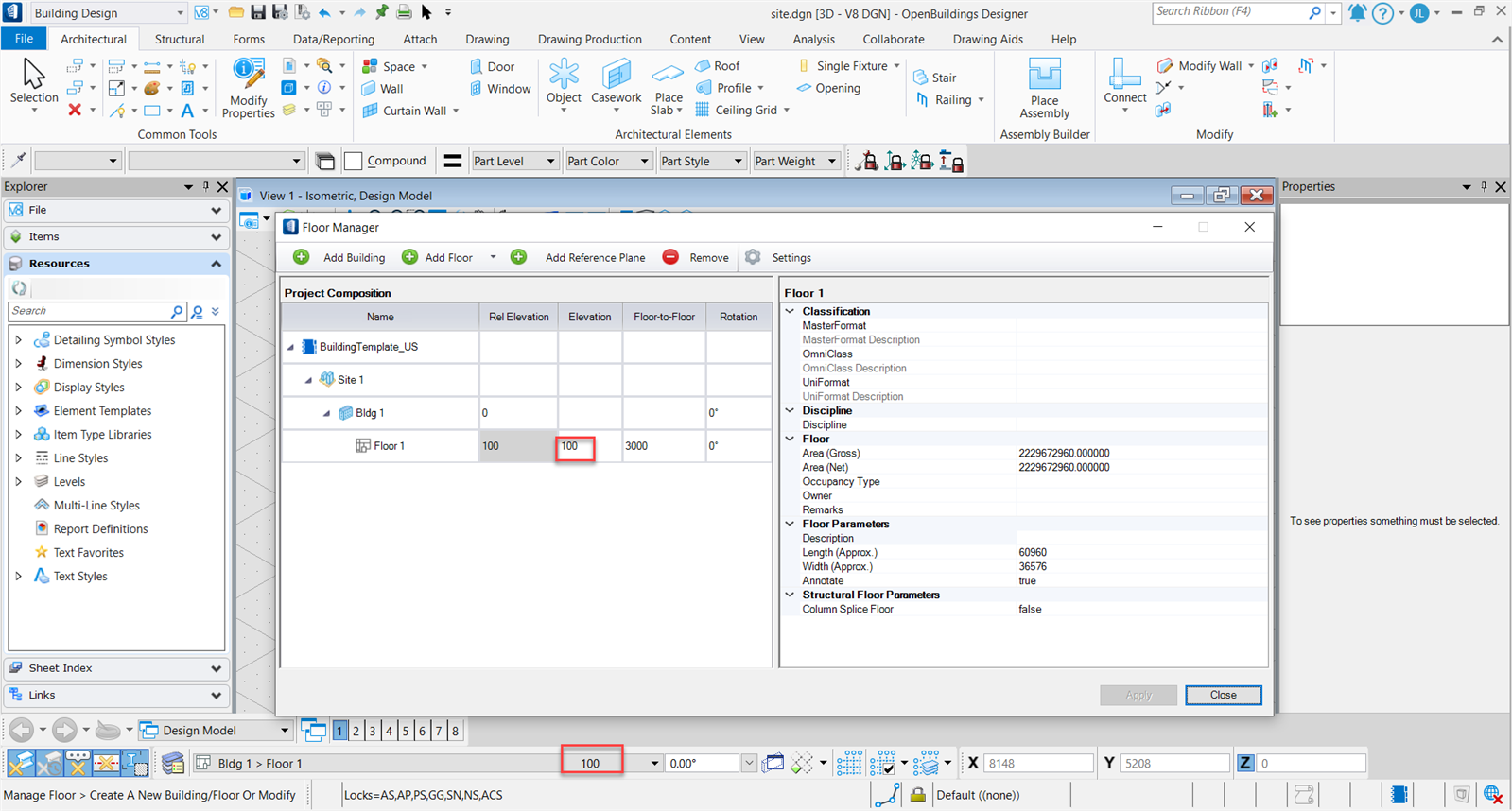Click the Explorer Resources search box
The height and width of the screenshot is (811, 1512).
90,311
